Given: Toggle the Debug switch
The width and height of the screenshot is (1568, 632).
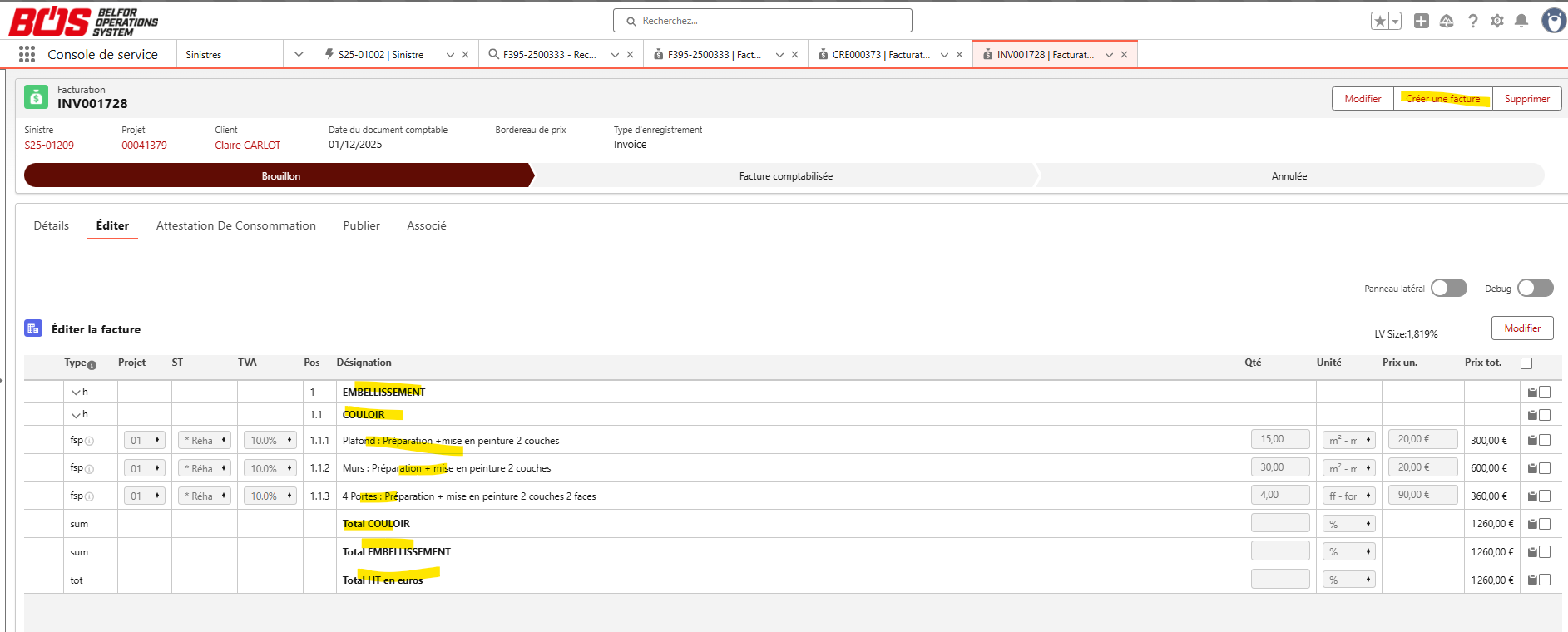Looking at the screenshot, I should (x=1536, y=288).
